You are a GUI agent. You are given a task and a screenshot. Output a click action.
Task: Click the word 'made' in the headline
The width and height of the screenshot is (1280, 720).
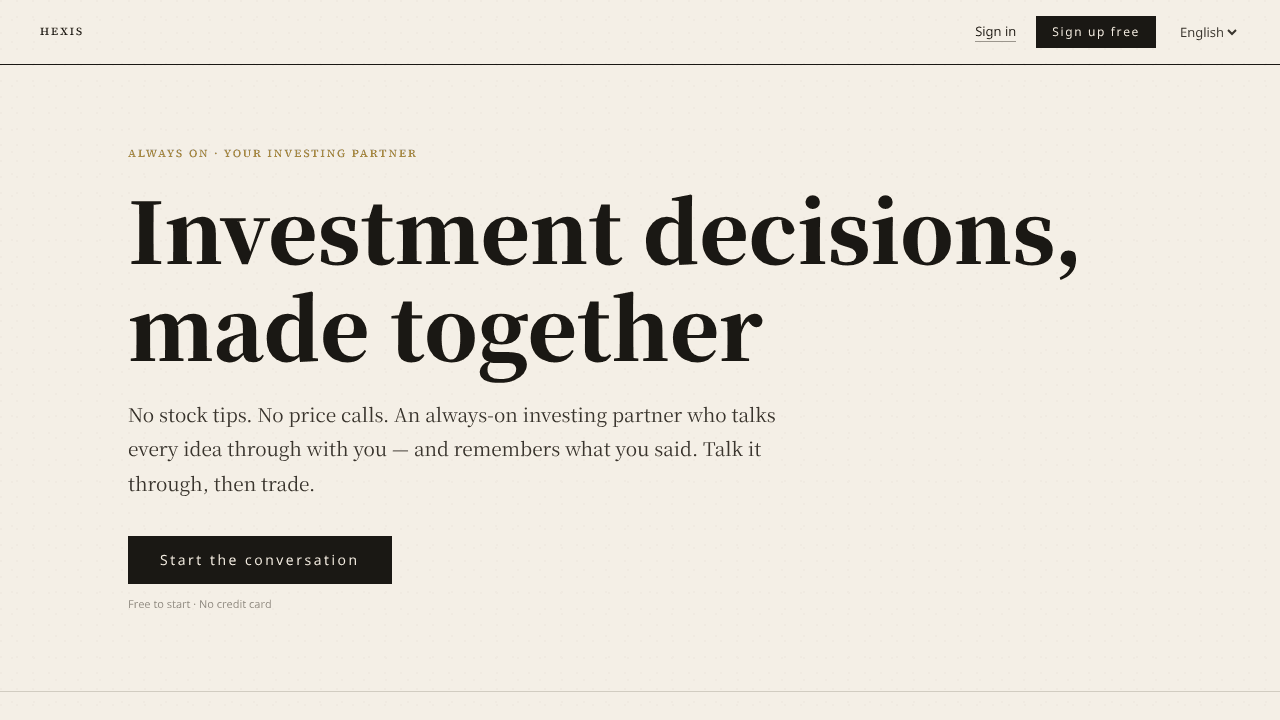pos(249,328)
